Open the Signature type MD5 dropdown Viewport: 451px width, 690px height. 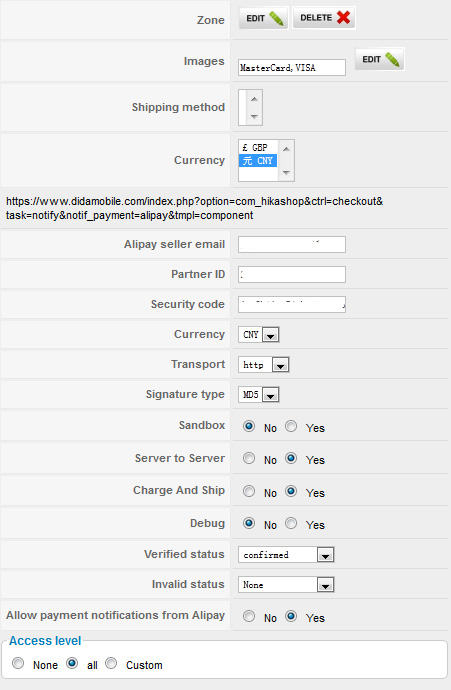pyautogui.click(x=258, y=394)
